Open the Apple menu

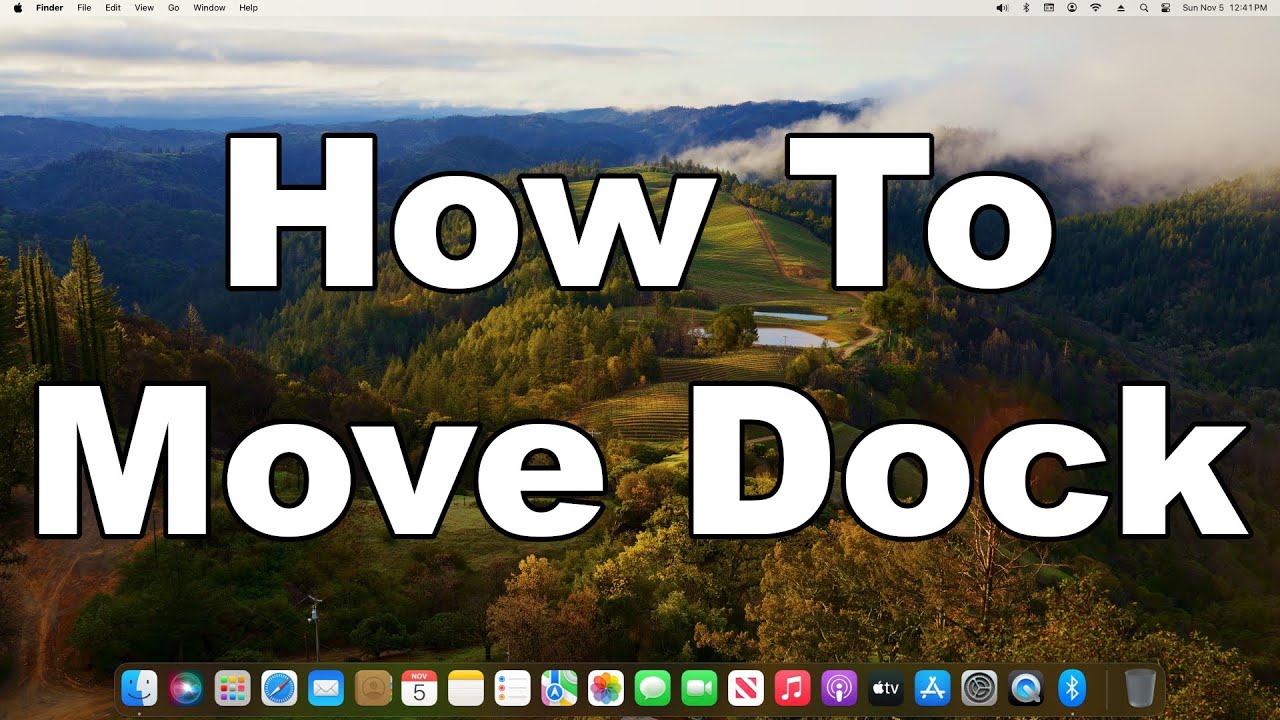click(17, 7)
